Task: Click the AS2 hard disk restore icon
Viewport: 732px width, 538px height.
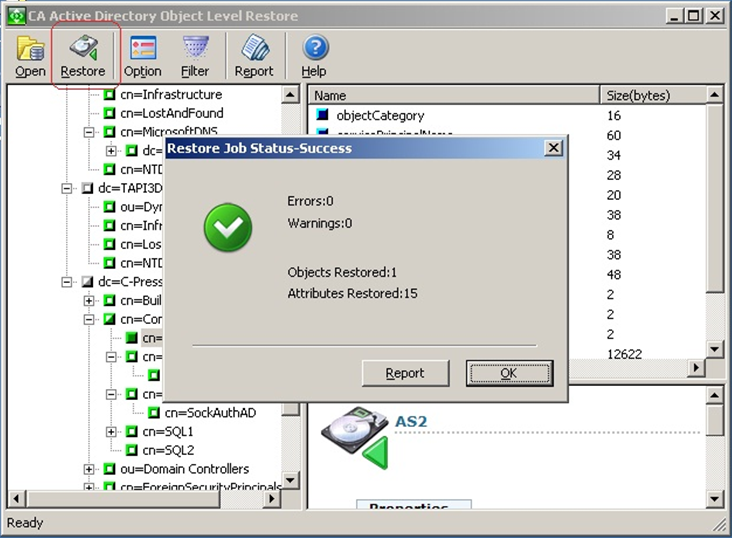Action: coord(356,437)
